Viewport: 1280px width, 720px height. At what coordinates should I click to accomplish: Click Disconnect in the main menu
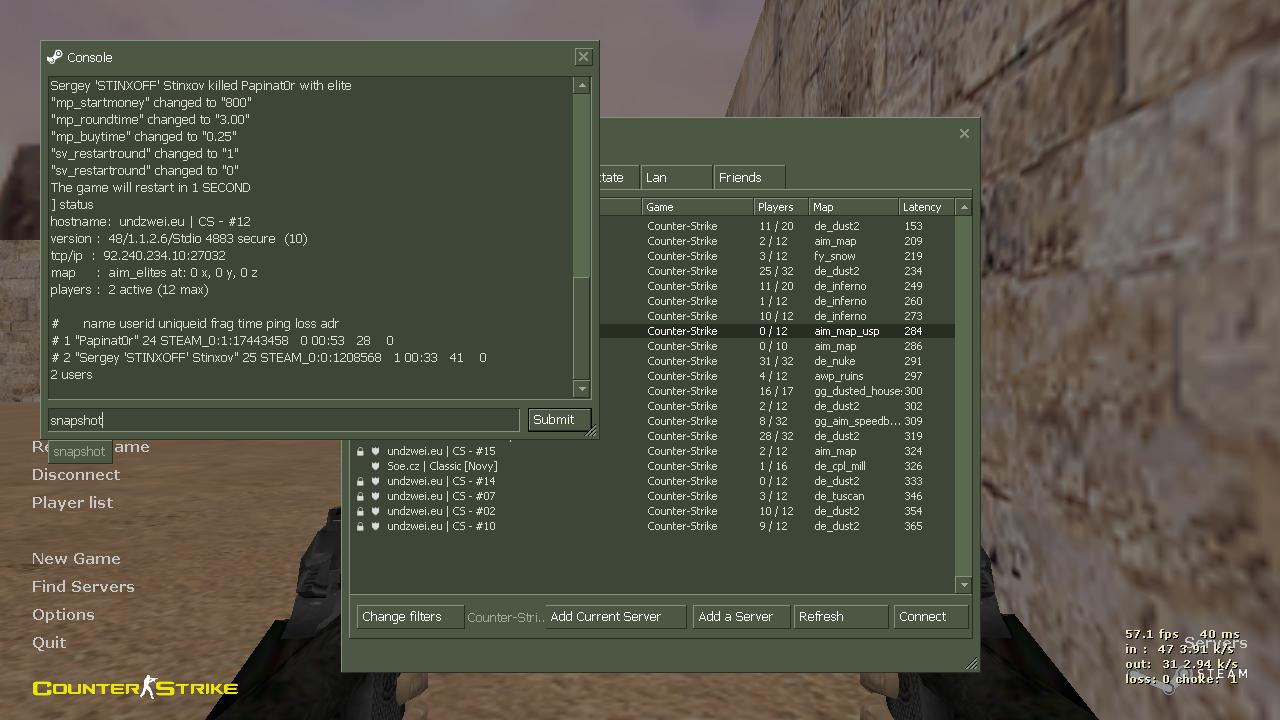tap(76, 475)
